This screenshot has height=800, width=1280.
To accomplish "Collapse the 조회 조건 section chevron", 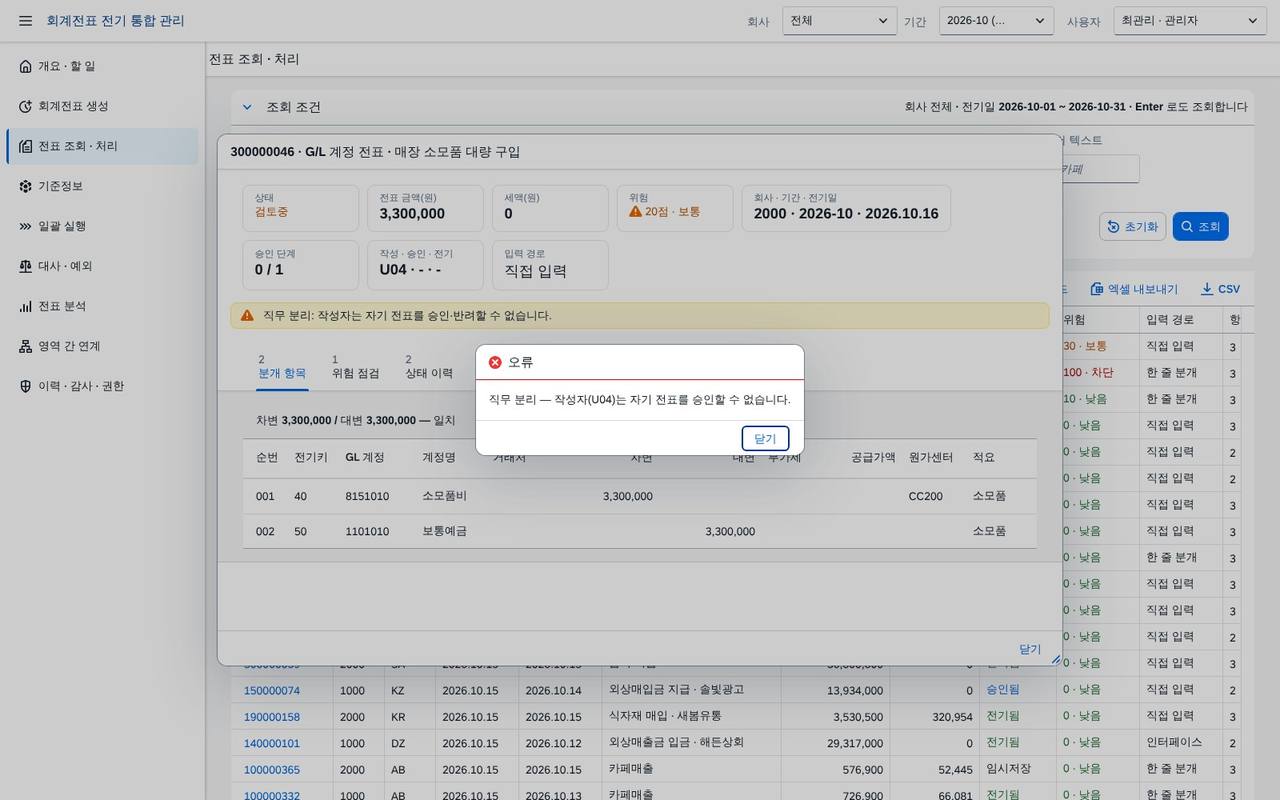I will click(x=247, y=107).
